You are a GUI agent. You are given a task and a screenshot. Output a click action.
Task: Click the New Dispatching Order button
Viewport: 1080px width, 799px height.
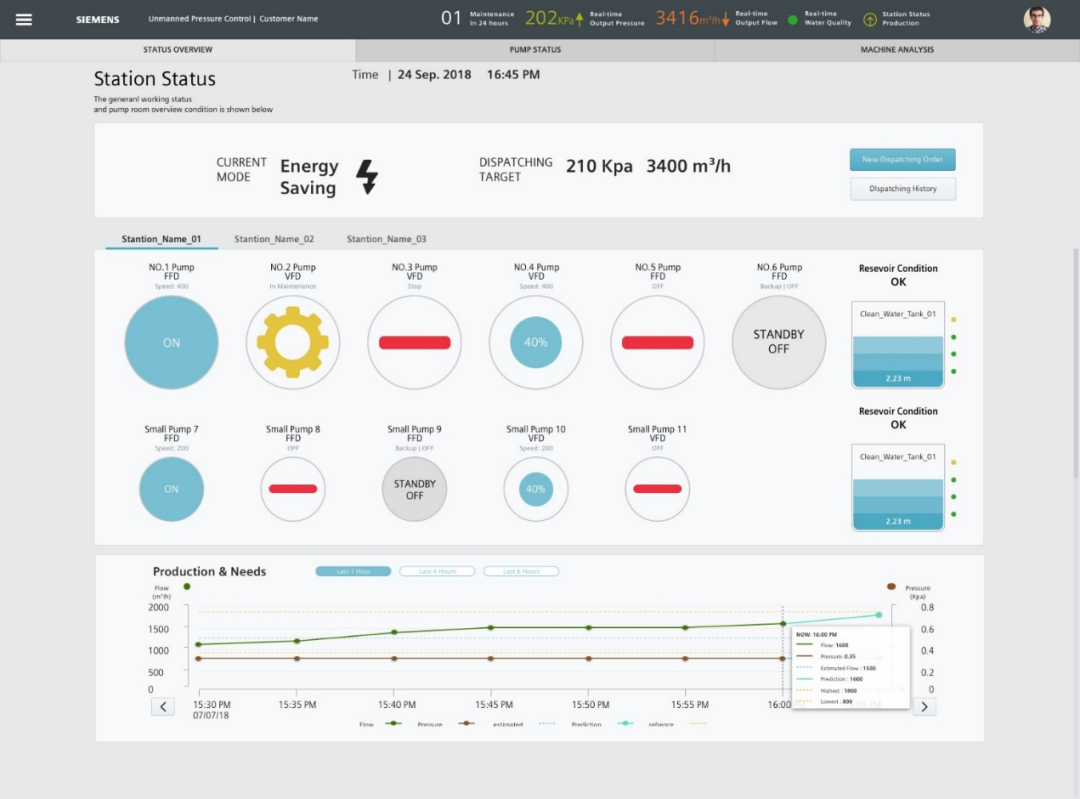pos(903,160)
